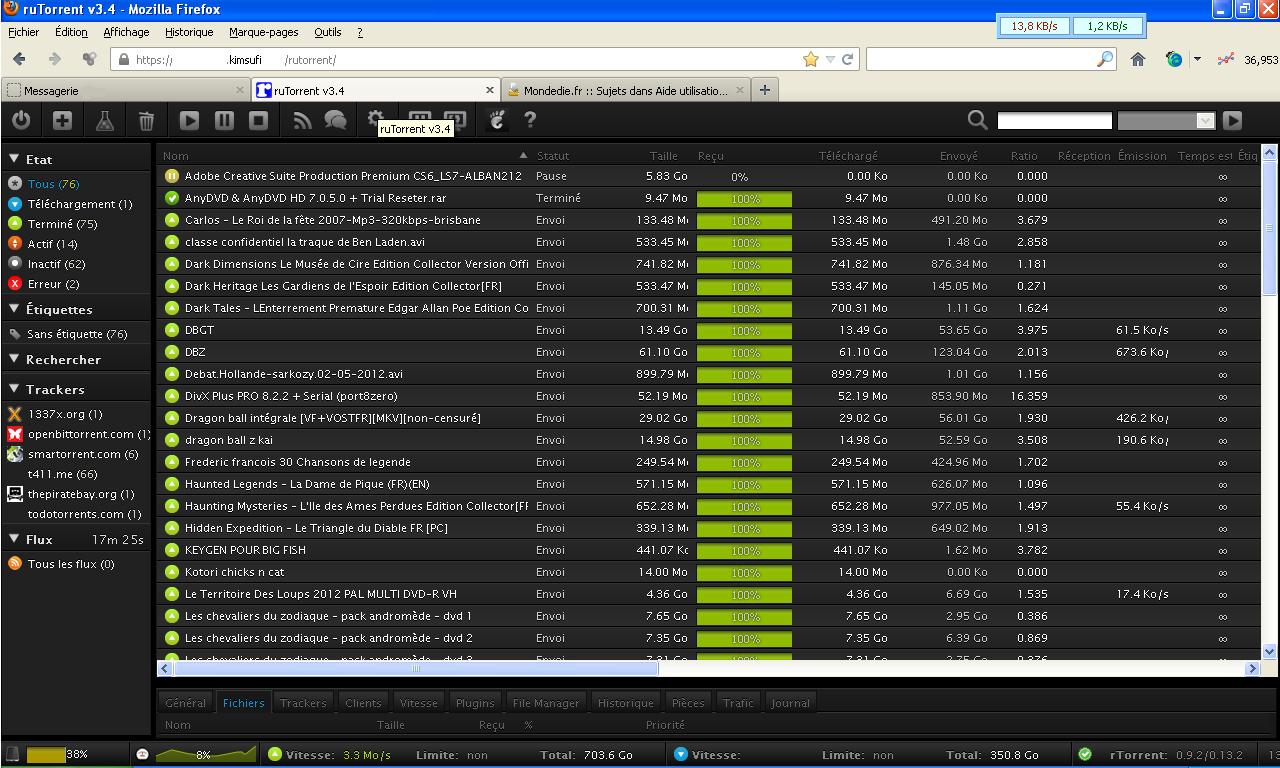
Task: Open the File Manager details tab
Action: coord(546,703)
